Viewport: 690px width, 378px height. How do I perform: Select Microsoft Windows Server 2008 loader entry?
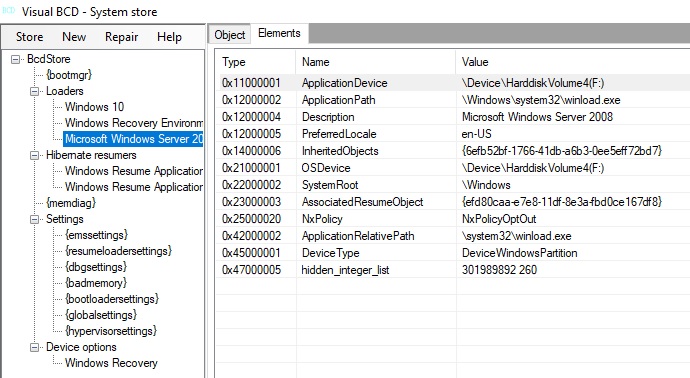133,139
